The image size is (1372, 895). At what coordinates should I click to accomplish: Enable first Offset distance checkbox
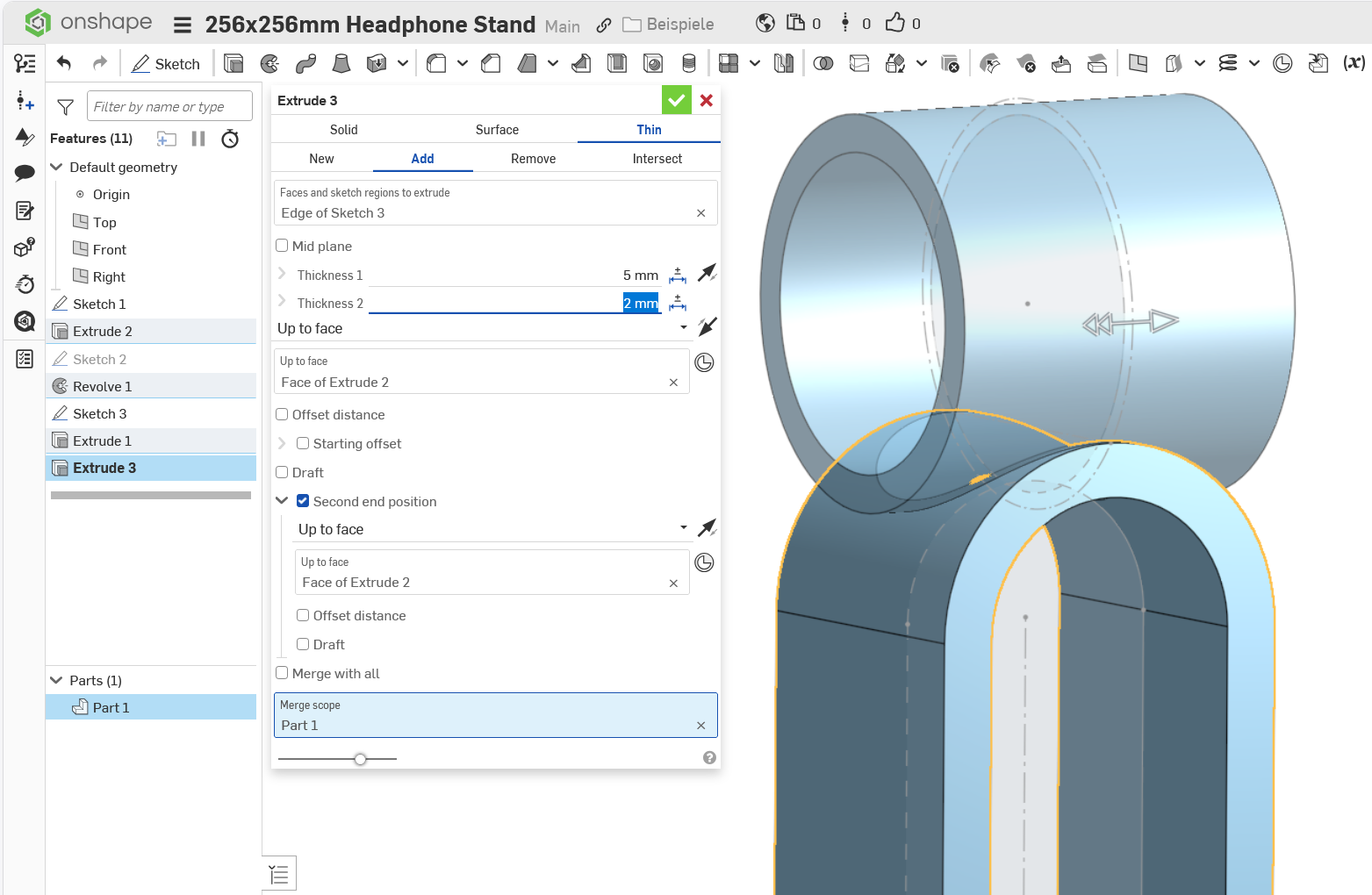[282, 414]
